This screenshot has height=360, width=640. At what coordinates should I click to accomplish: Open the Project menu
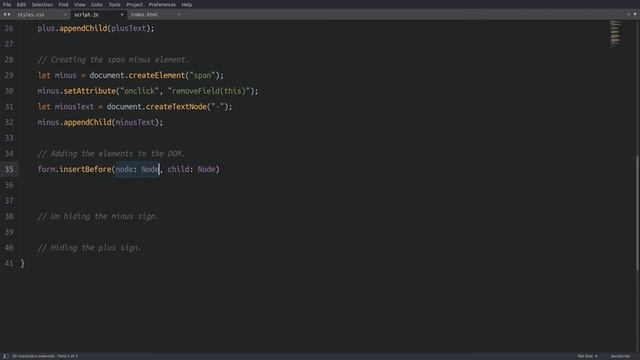click(x=134, y=4)
